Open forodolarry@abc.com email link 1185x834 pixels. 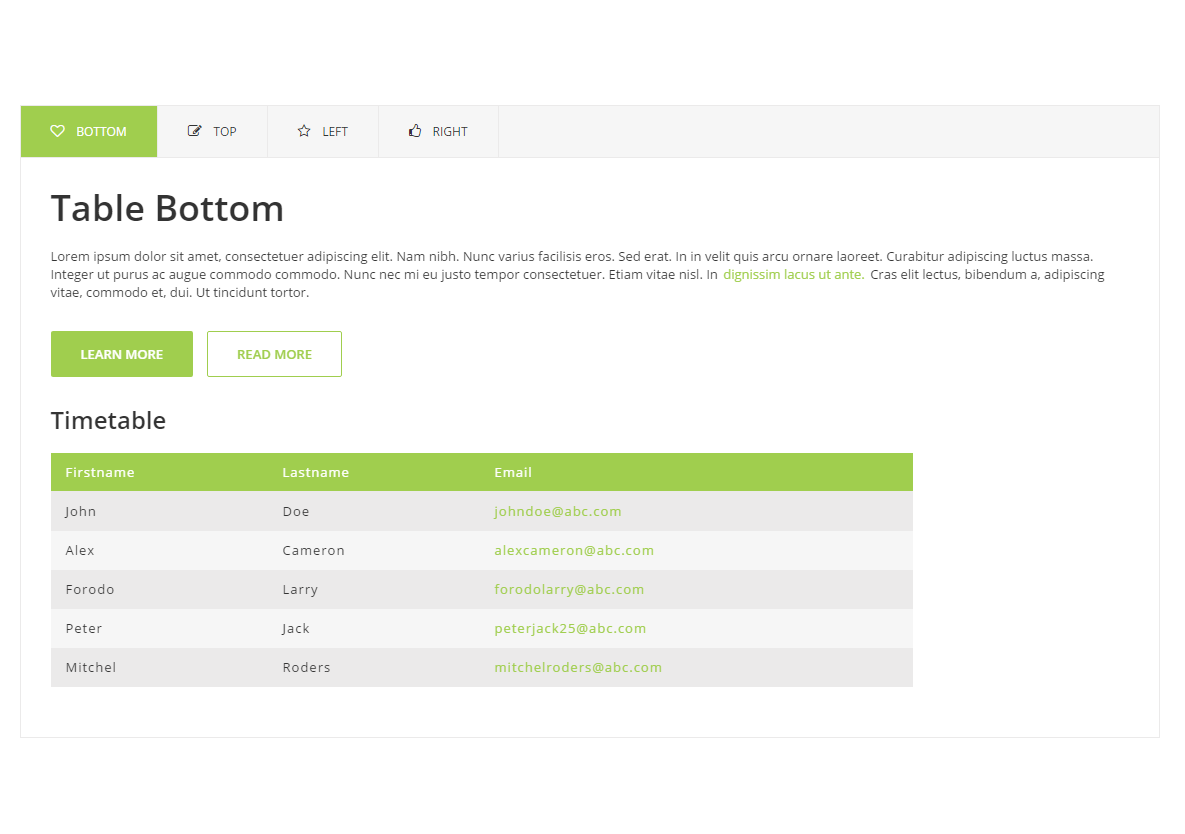tap(569, 589)
